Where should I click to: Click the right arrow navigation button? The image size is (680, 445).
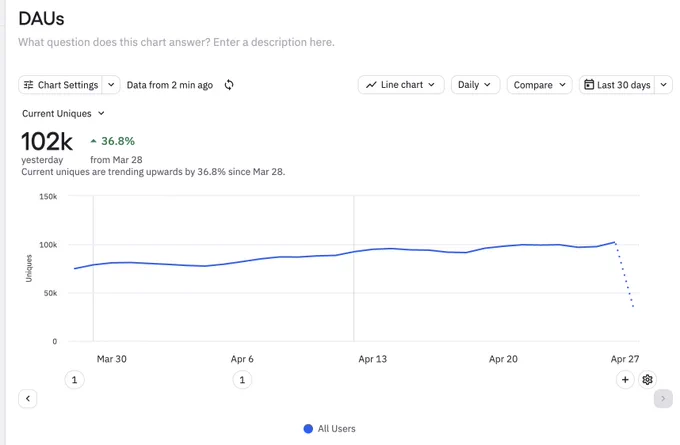coord(663,399)
